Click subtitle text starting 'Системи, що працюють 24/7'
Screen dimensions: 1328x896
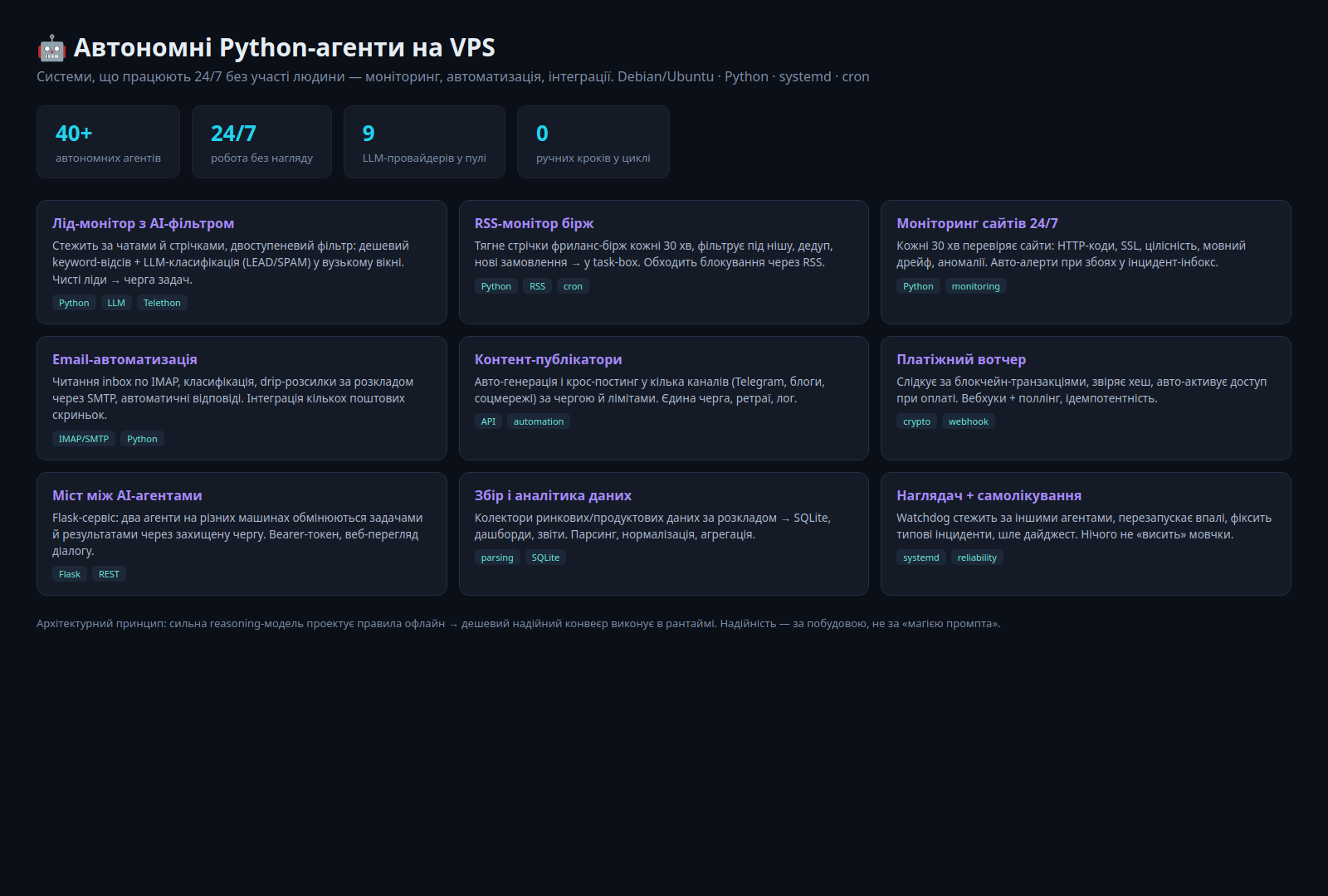point(453,76)
